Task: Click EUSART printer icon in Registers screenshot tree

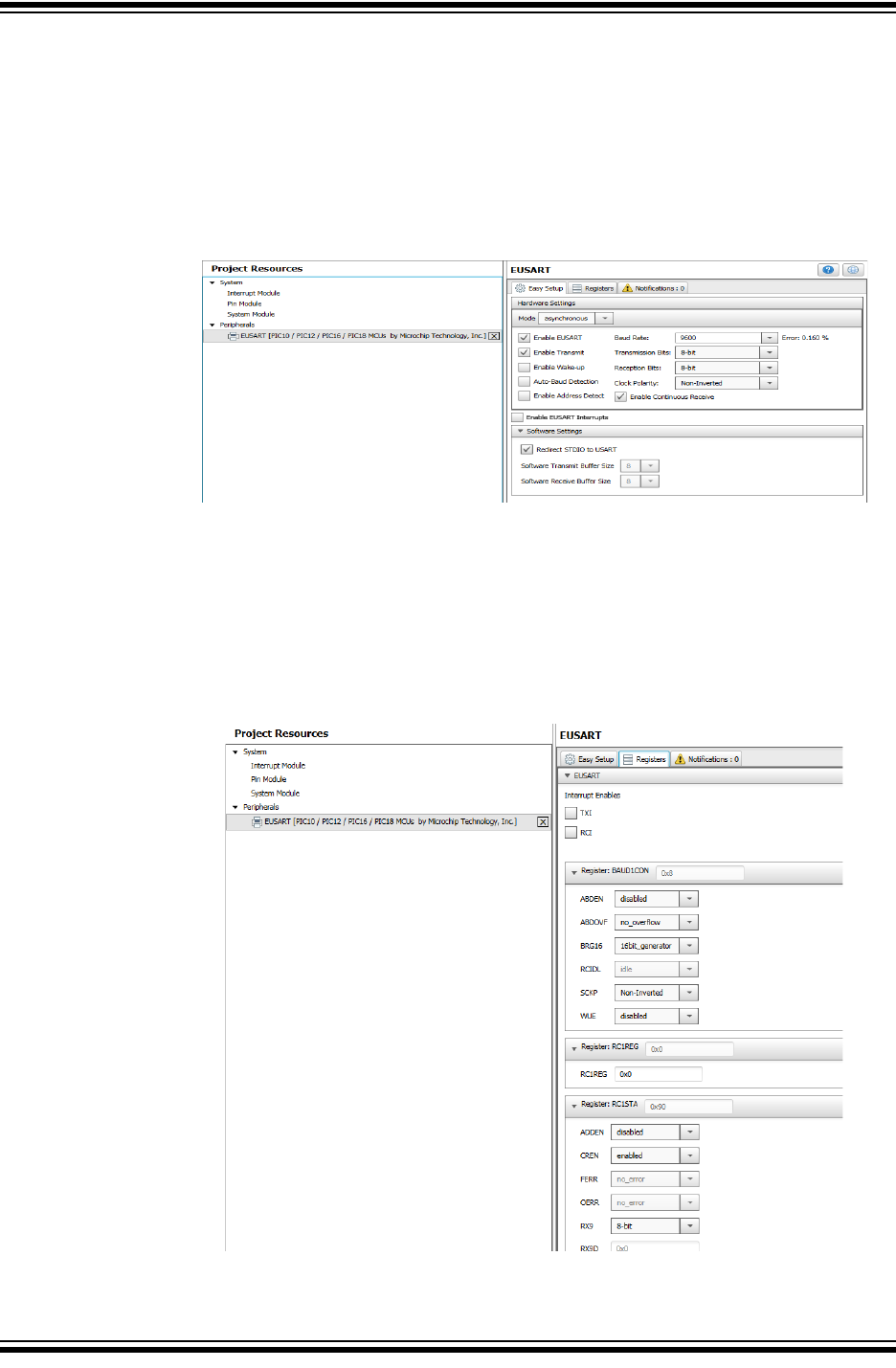Action: click(x=257, y=821)
